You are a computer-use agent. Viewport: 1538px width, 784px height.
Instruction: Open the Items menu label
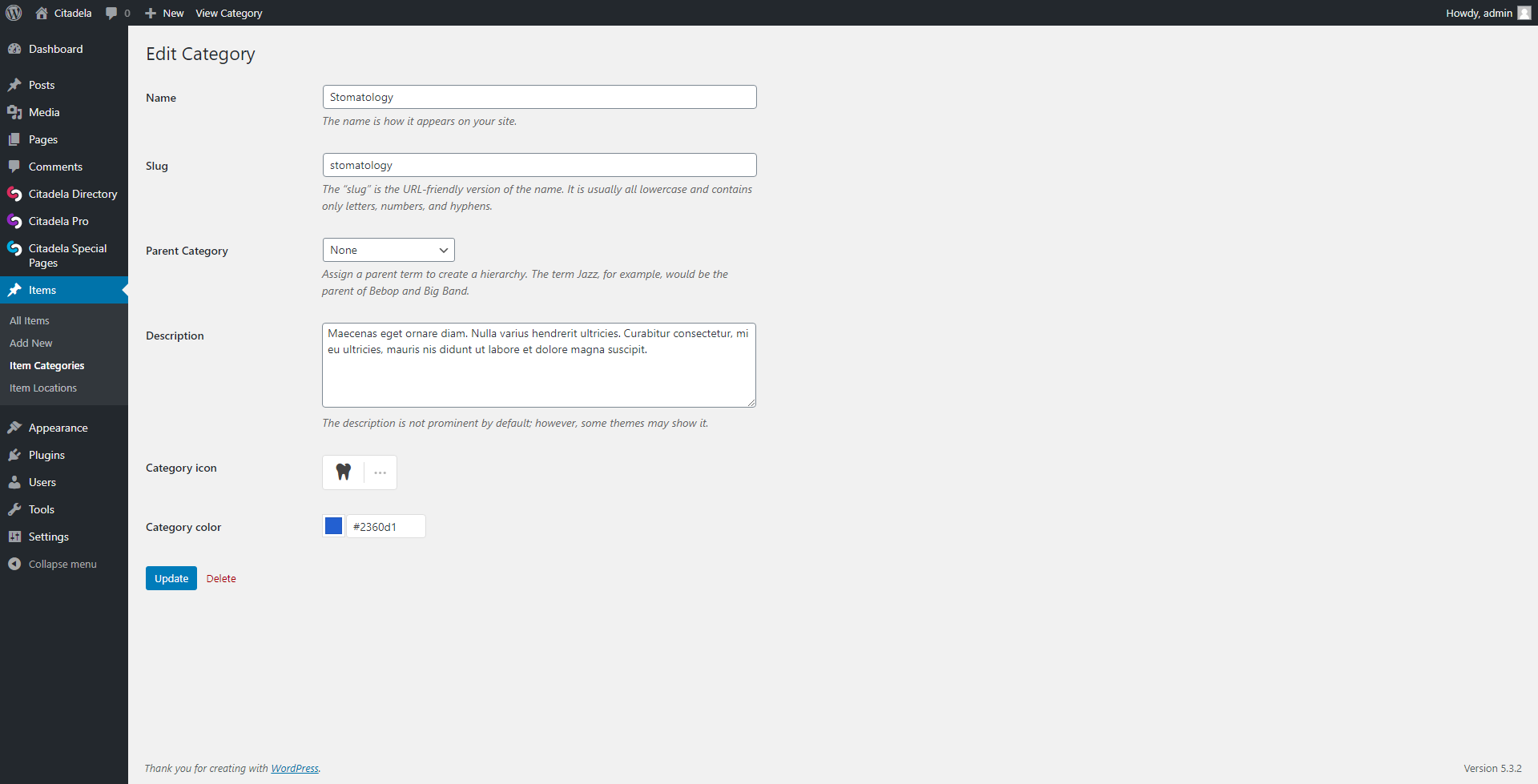(42, 290)
